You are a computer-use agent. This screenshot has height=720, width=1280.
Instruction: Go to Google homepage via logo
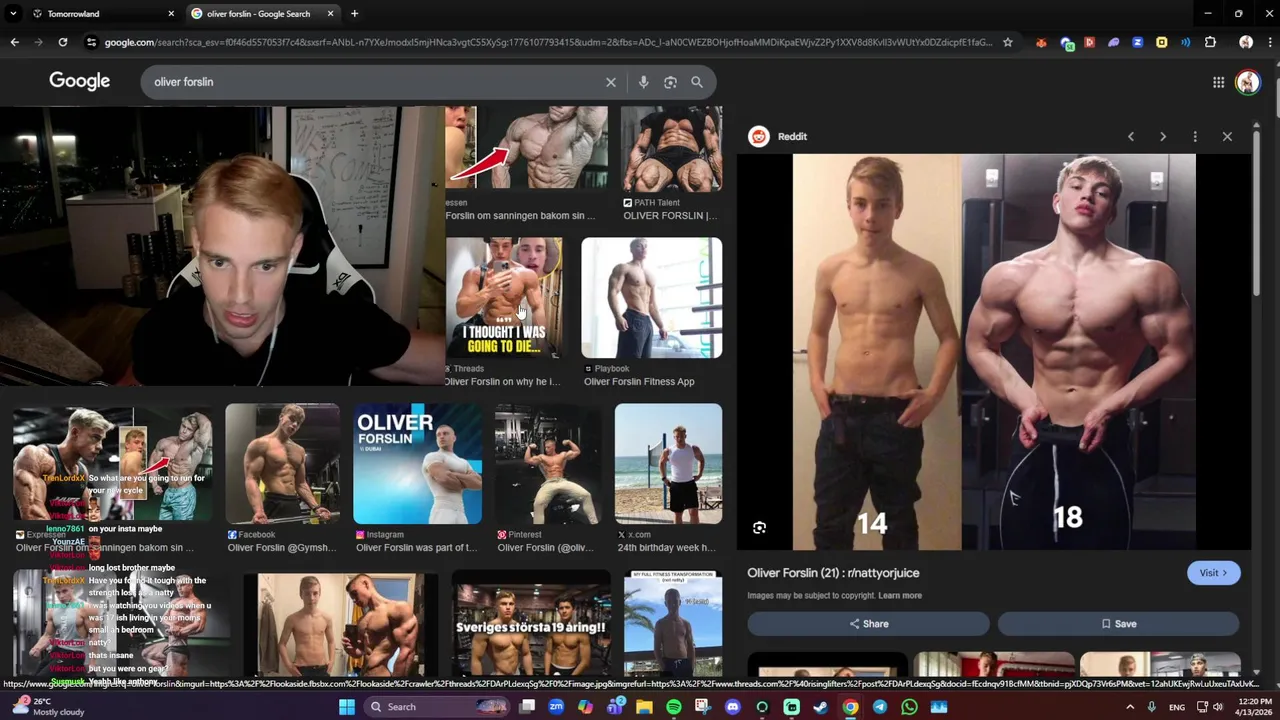[x=80, y=81]
